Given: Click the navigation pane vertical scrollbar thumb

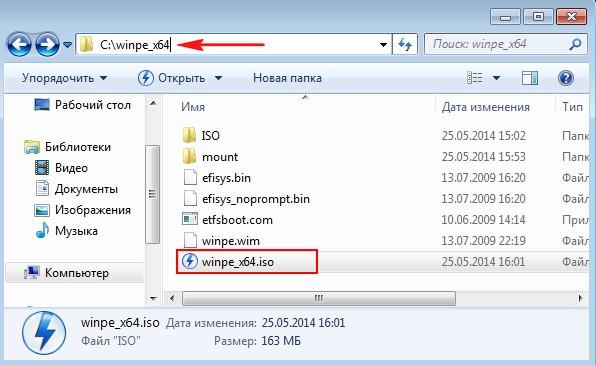Looking at the screenshot, I should [152, 194].
